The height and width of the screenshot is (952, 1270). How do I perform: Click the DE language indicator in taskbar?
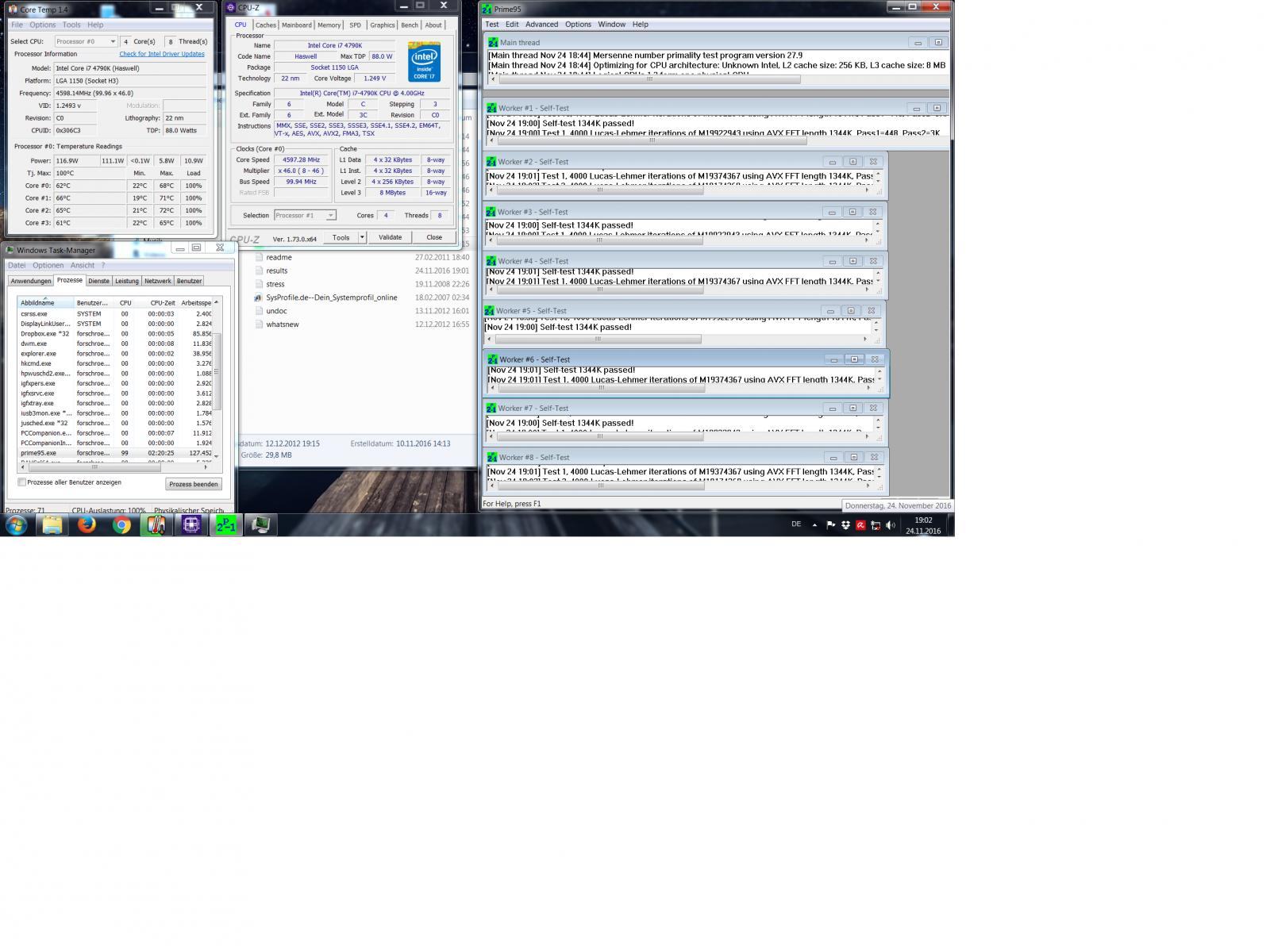tap(796, 524)
